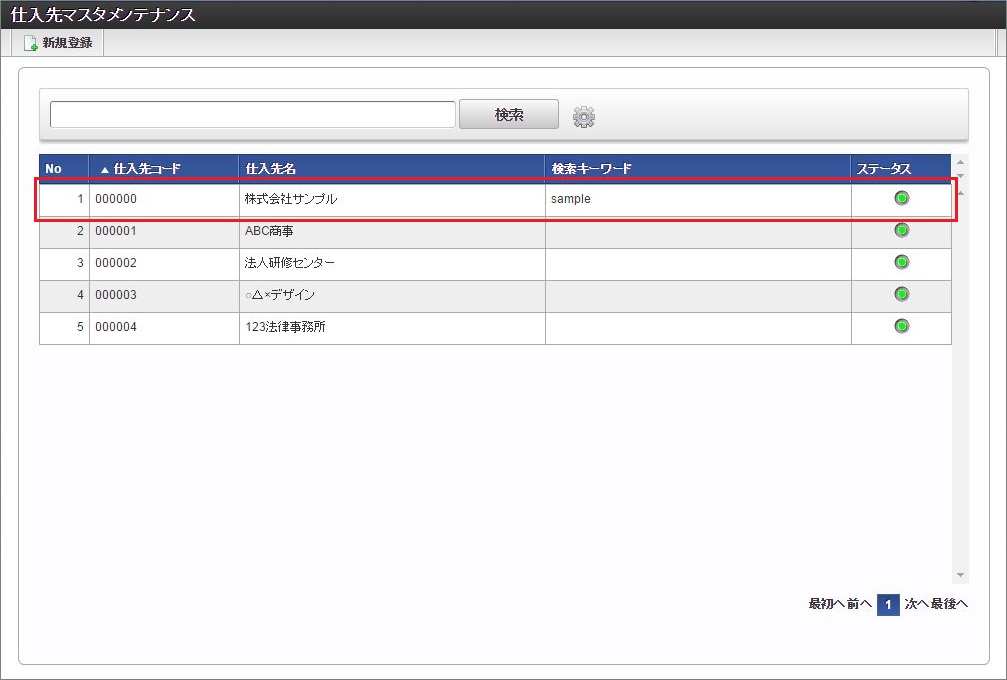This screenshot has height=680, width=1007.
Task: Click the keyword search input field
Action: 250,114
